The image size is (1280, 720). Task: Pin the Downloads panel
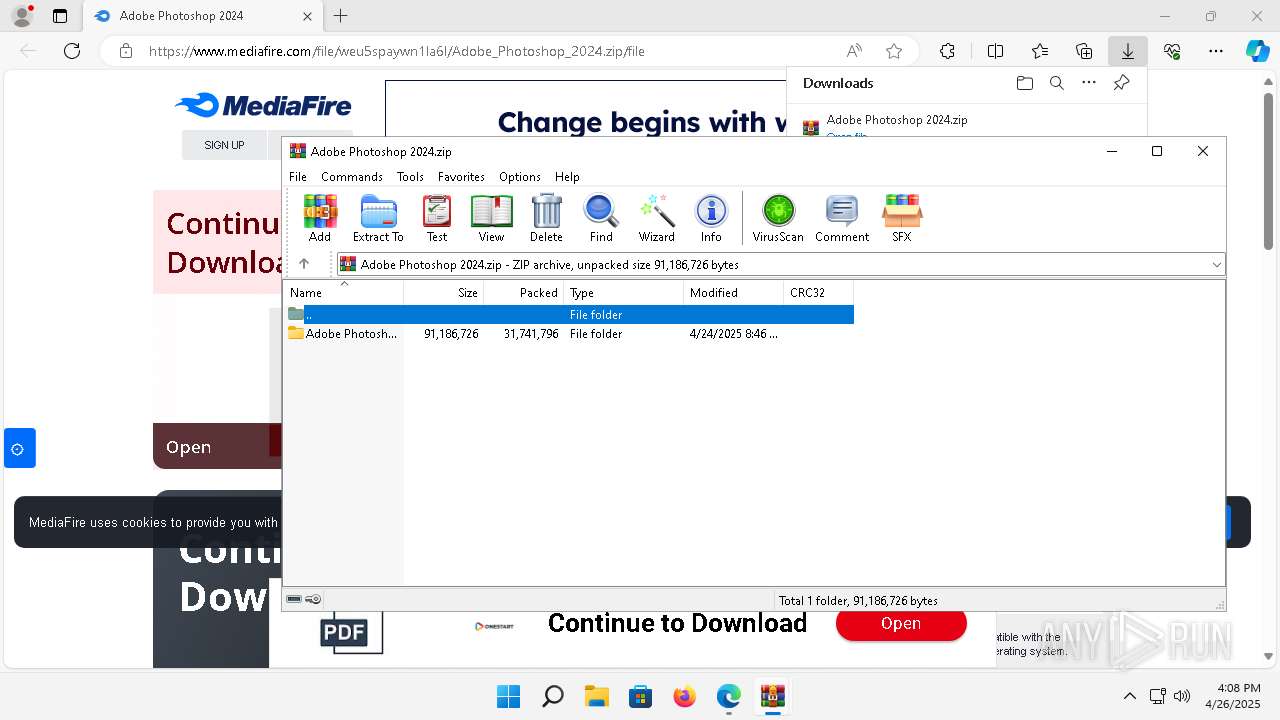tap(1122, 83)
